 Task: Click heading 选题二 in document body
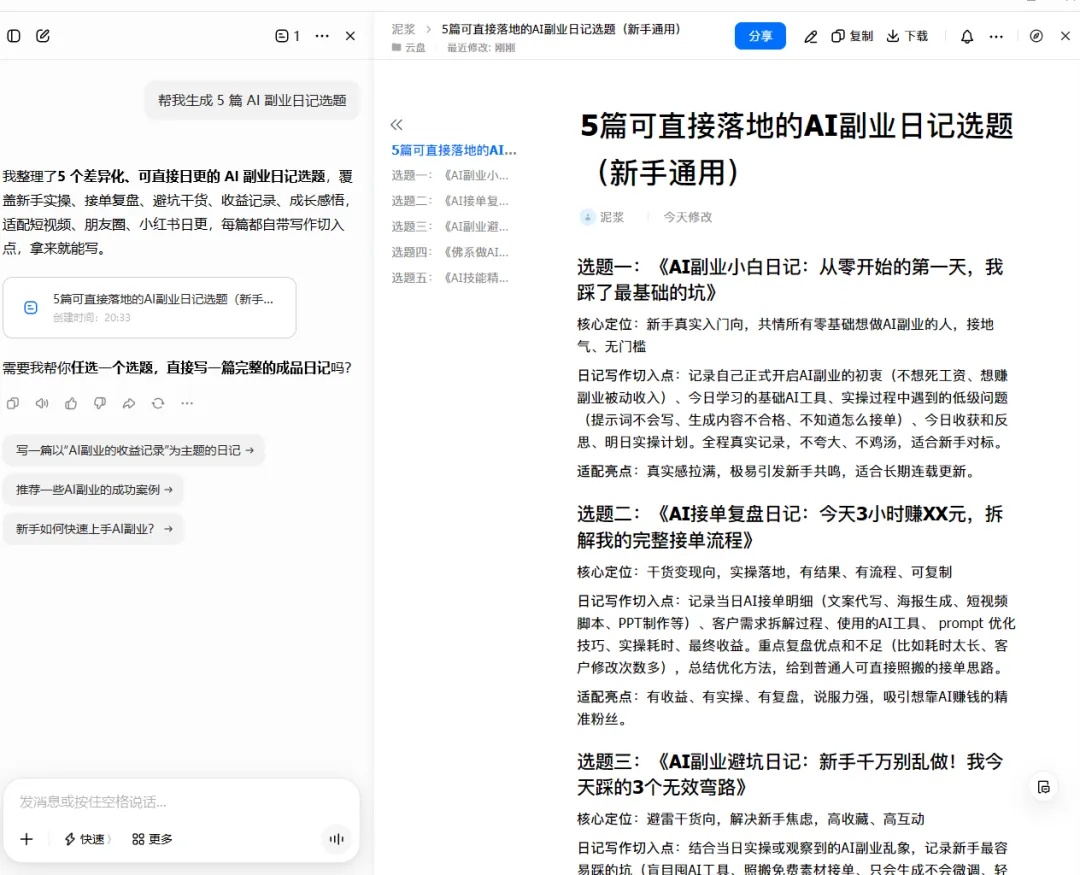tap(790, 526)
